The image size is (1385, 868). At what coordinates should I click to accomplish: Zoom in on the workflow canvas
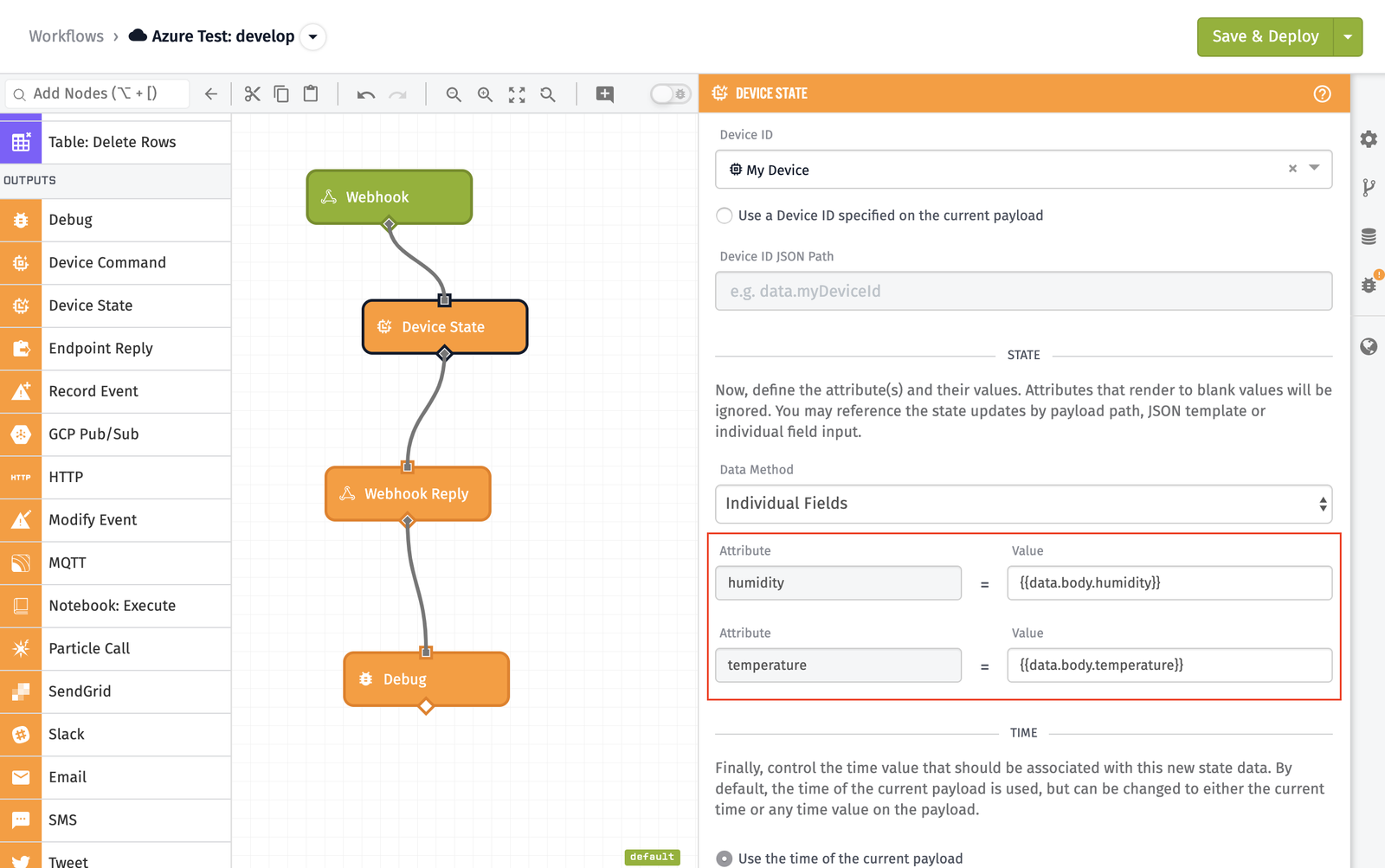[x=485, y=93]
